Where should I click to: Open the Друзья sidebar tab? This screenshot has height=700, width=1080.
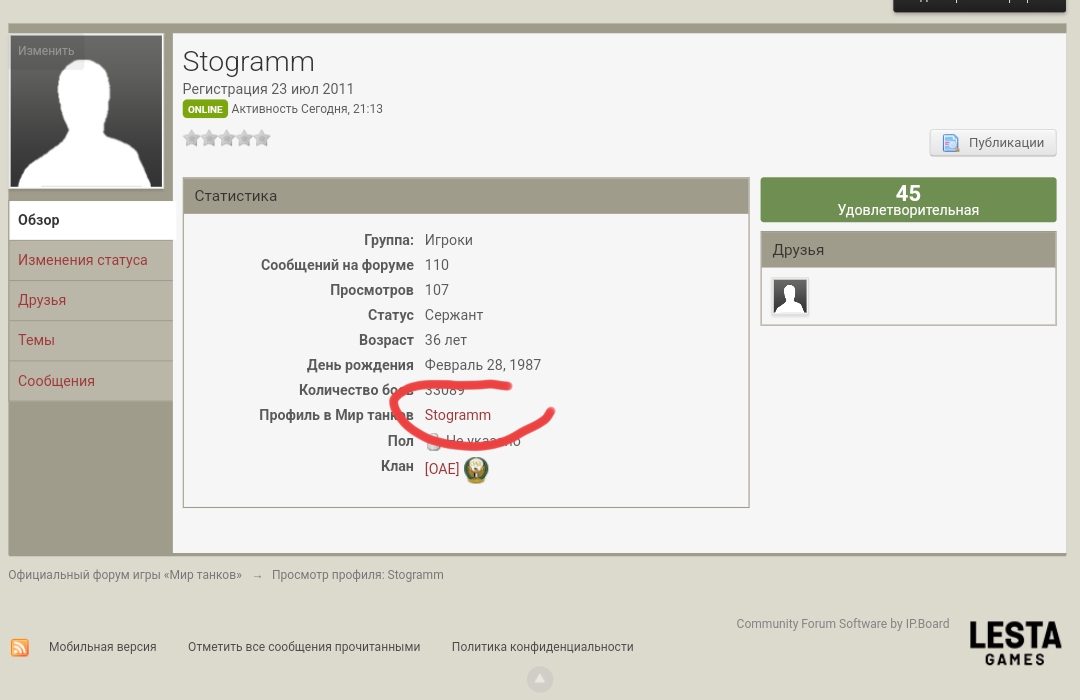[x=91, y=300]
